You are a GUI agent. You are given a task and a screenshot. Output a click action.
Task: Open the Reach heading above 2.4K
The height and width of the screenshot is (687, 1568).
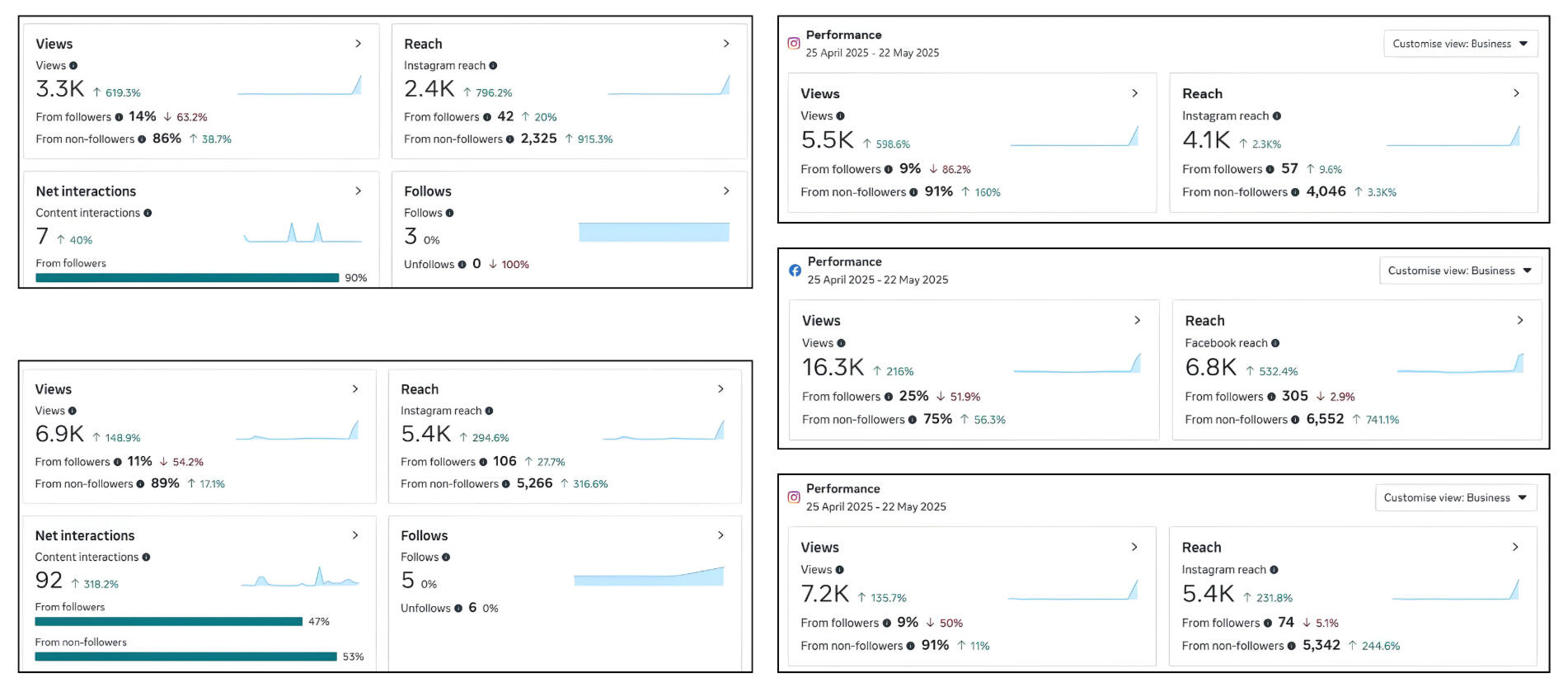pyautogui.click(x=423, y=44)
